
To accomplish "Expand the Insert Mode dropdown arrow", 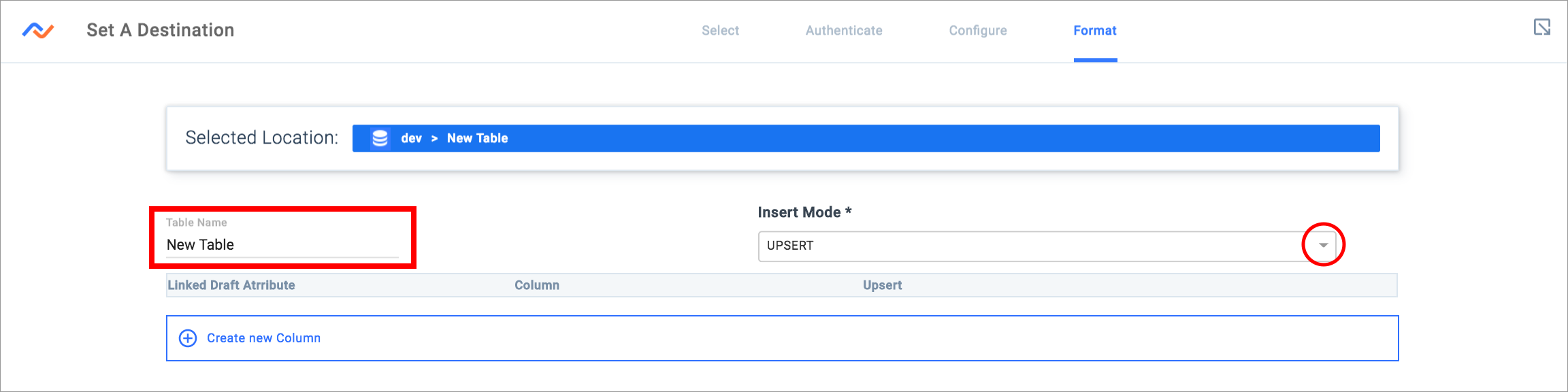I will click(x=1323, y=245).
